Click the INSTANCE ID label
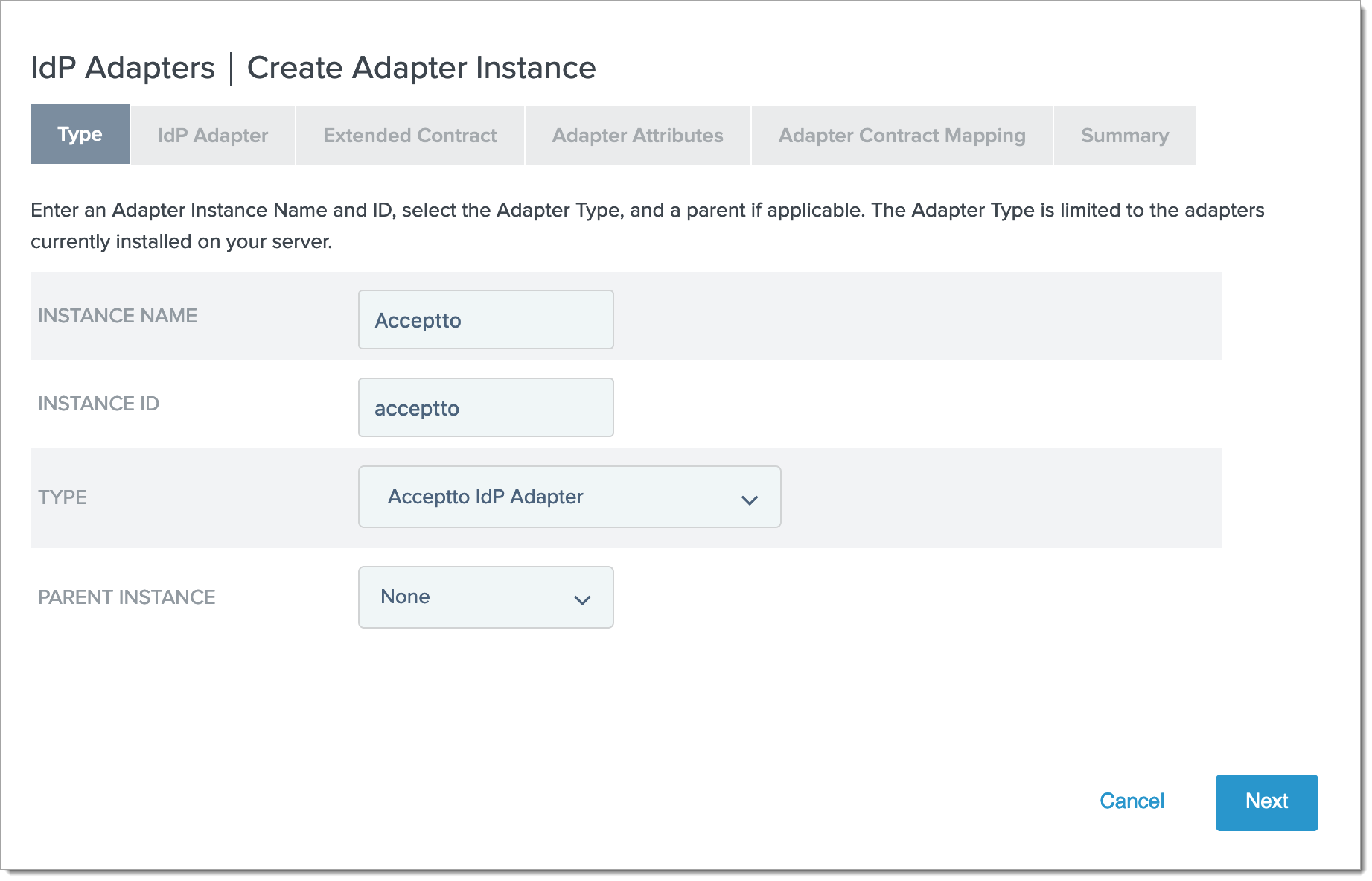Image resolution: width=1372 pixels, height=881 pixels. click(98, 404)
